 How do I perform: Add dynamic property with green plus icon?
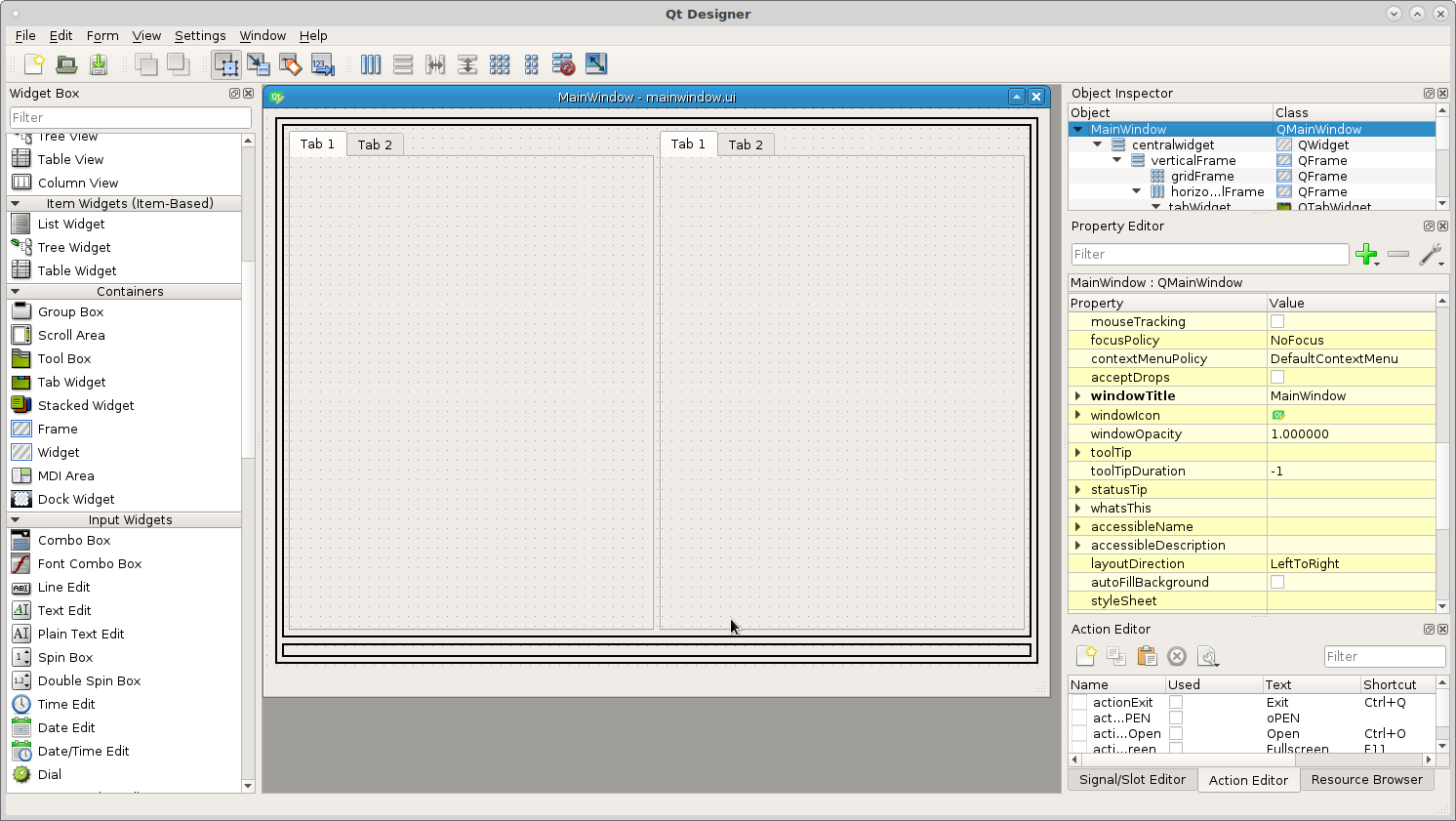(1367, 255)
